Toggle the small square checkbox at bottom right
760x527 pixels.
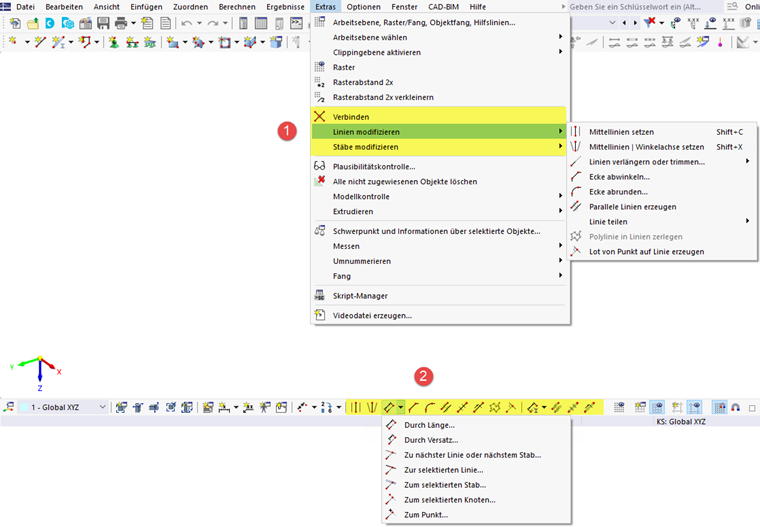pyautogui.click(x=752, y=408)
